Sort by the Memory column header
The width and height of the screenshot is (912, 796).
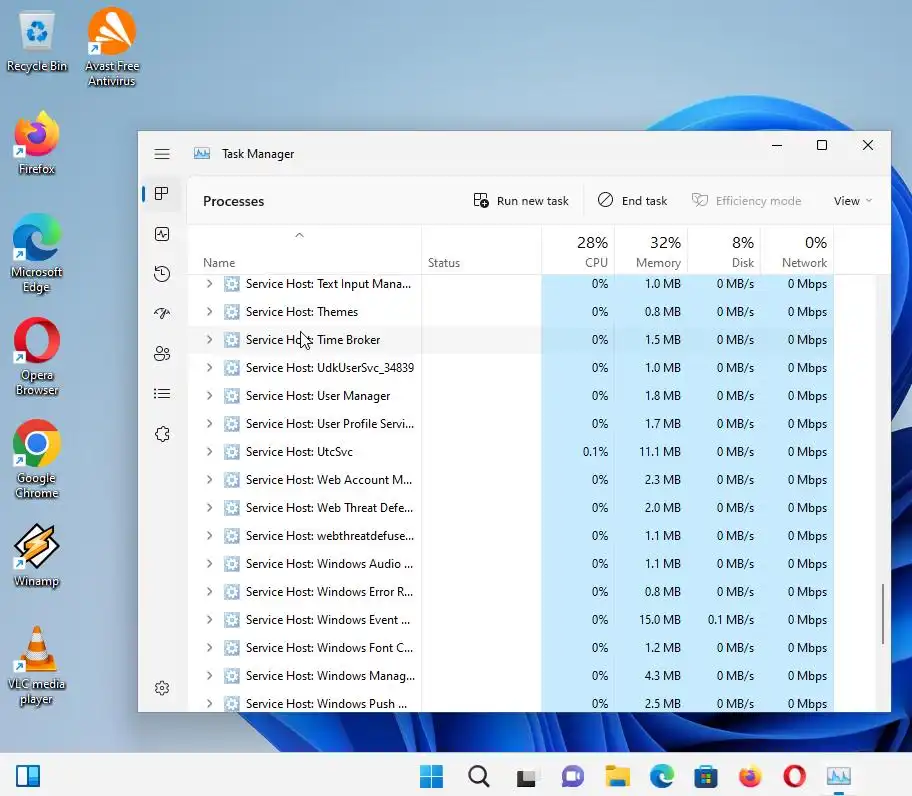point(650,250)
